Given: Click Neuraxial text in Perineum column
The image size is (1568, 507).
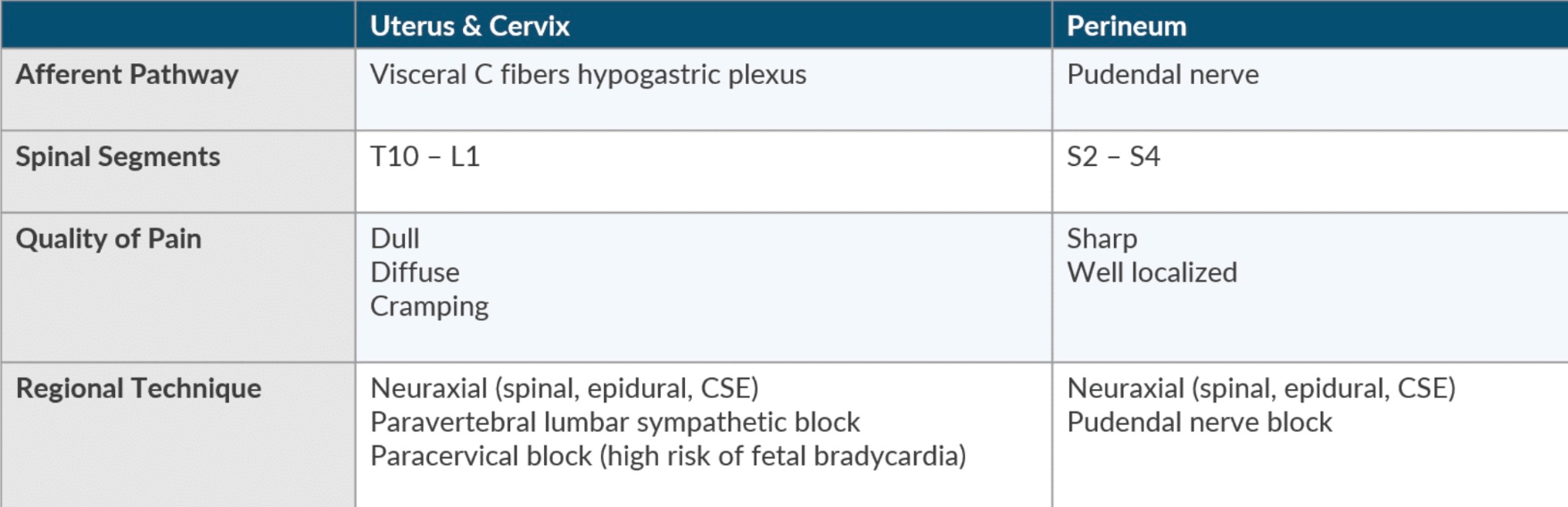Looking at the screenshot, I should pos(1261,388).
